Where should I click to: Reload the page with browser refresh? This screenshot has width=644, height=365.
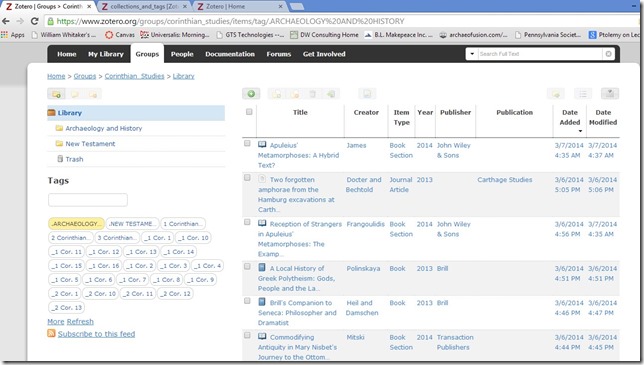(x=34, y=21)
